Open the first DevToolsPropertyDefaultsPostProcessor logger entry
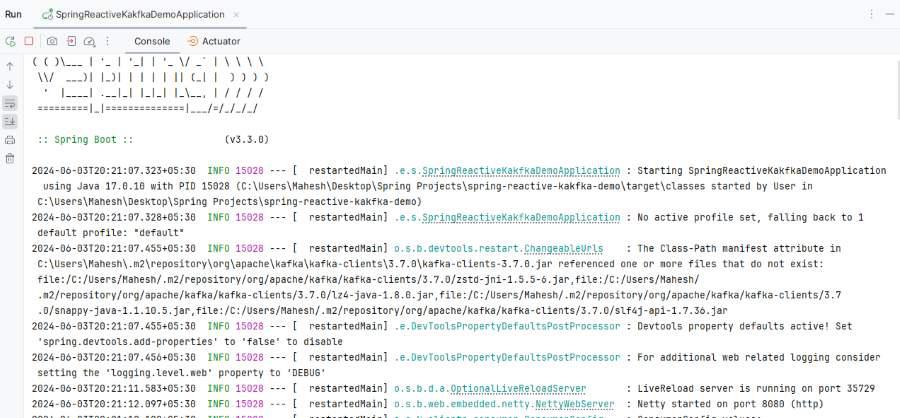Screen dimensions: 900x418 tap(507, 326)
